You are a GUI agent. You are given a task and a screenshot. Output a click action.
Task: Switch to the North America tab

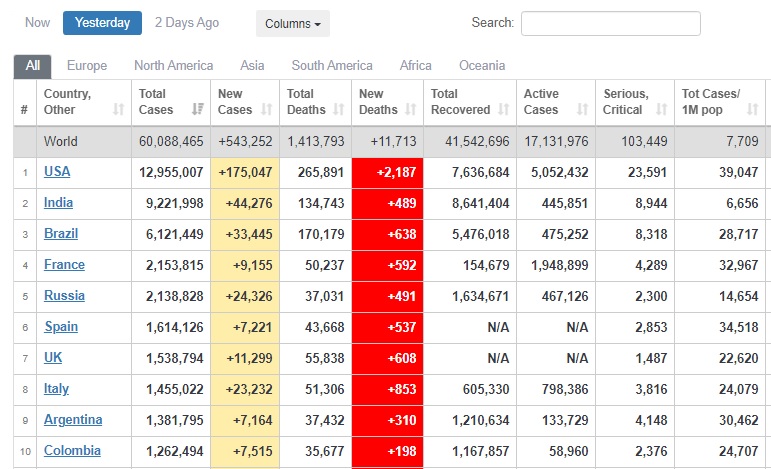coord(173,66)
